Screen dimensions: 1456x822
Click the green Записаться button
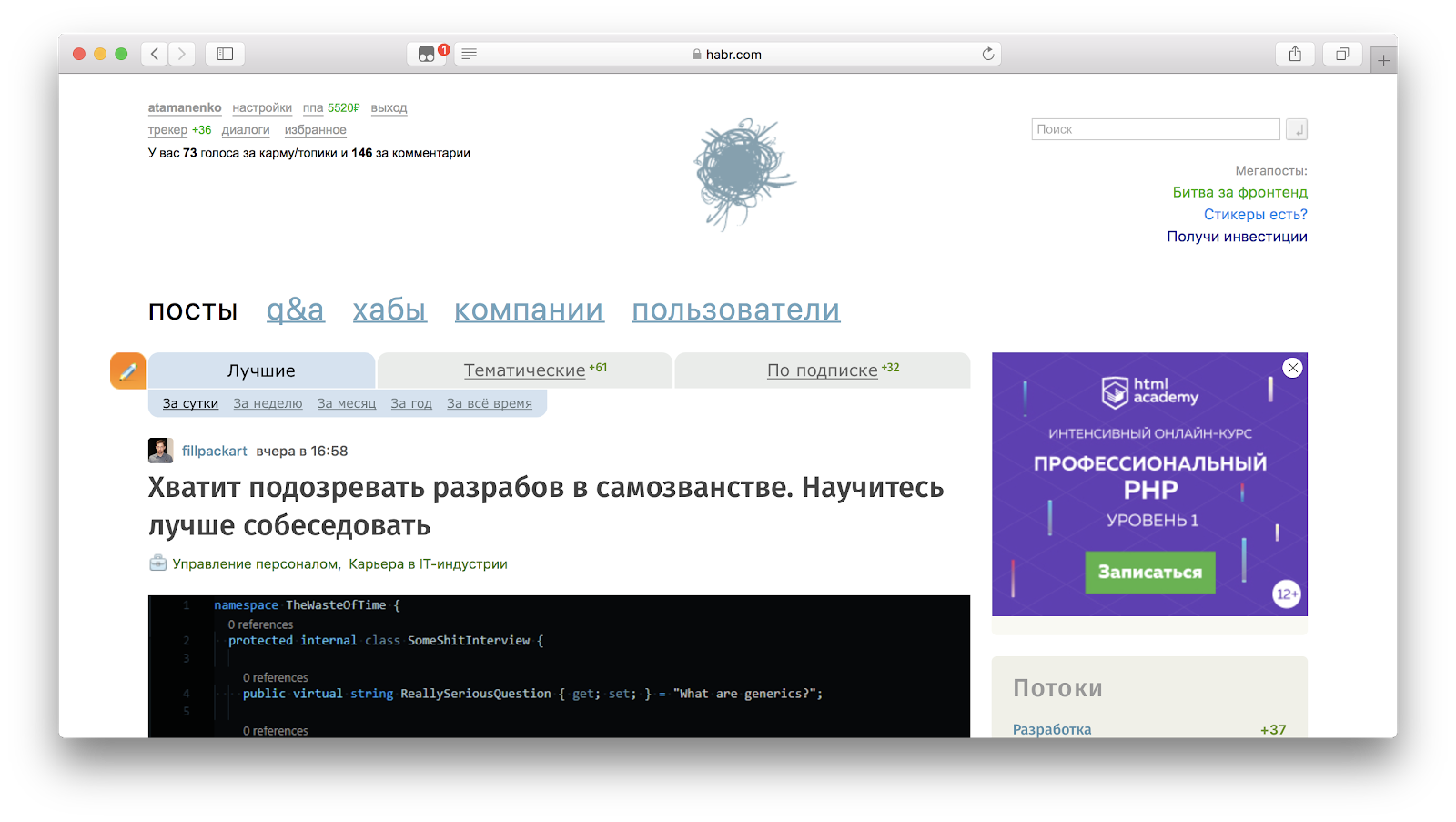point(1150,572)
